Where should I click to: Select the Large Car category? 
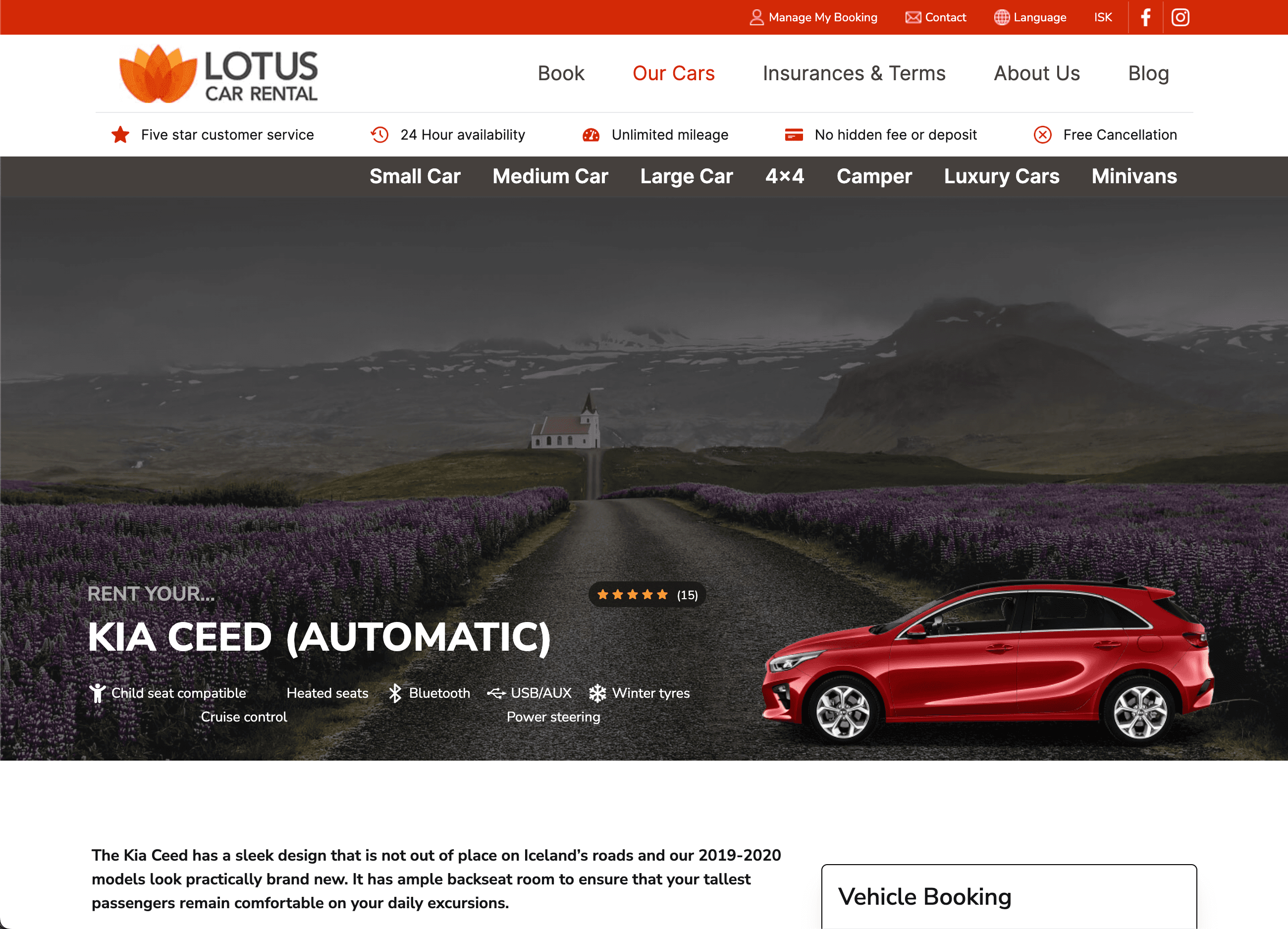(x=687, y=177)
